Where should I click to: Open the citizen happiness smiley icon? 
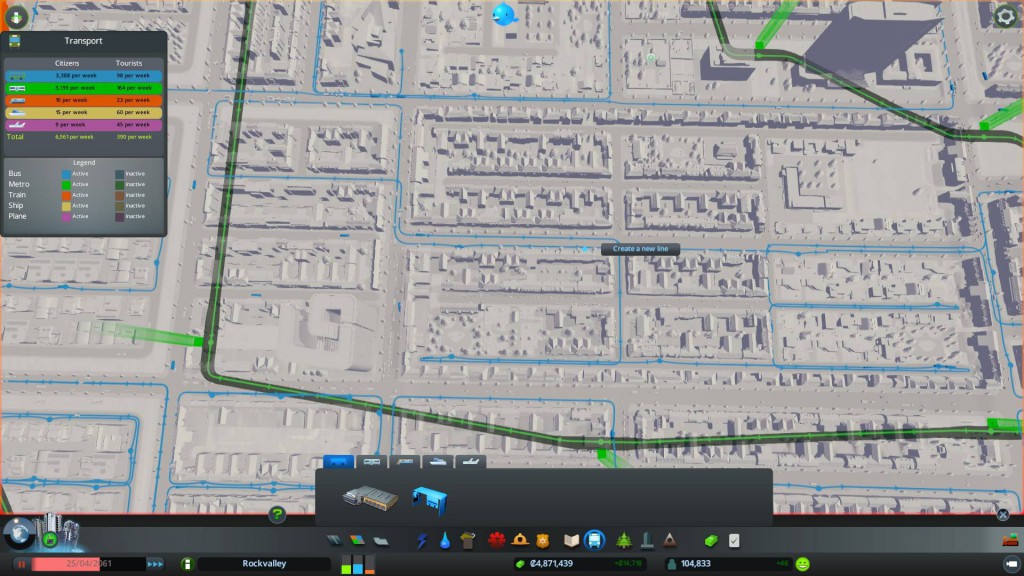[803, 564]
